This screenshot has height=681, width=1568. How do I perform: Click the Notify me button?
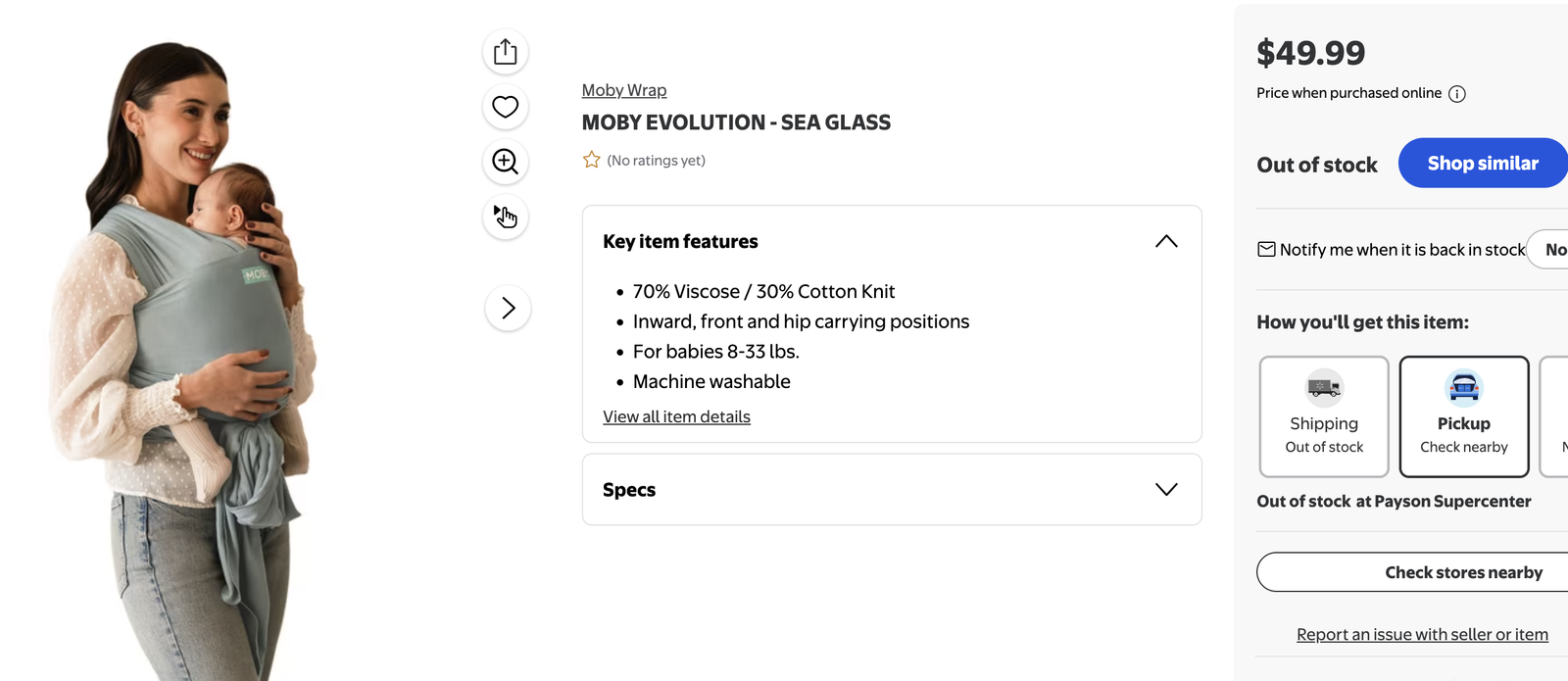click(1548, 249)
